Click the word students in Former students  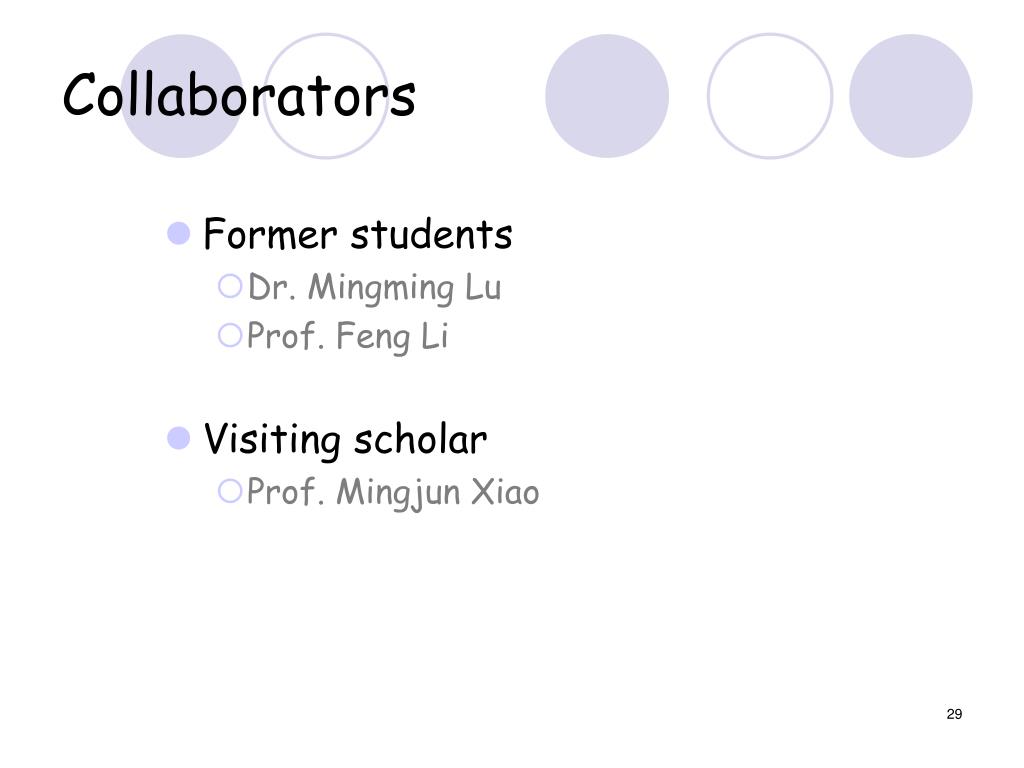pos(432,234)
